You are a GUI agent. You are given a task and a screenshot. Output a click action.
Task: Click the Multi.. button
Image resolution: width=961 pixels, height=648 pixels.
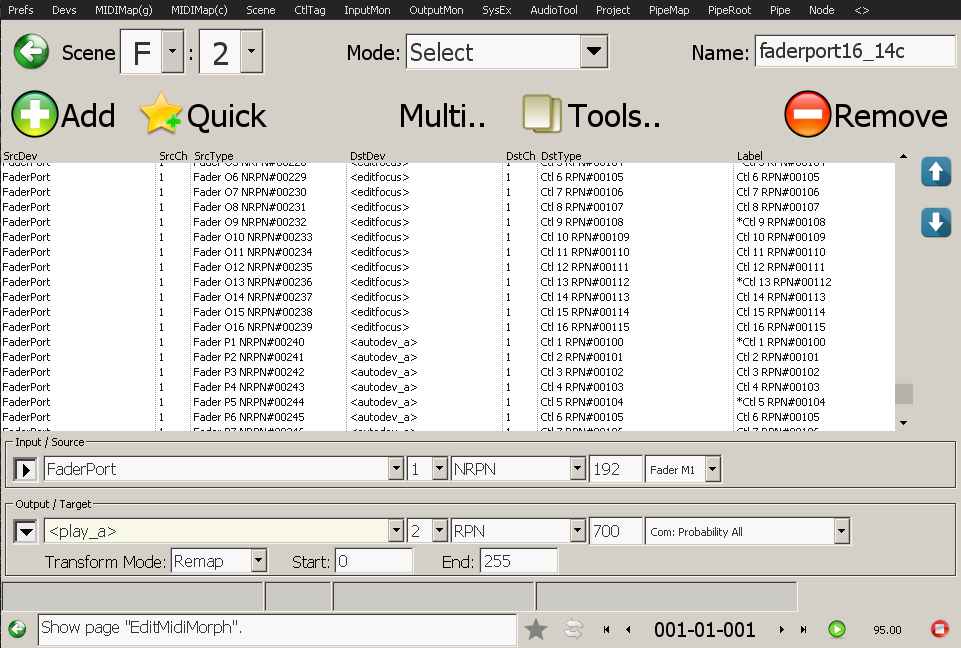tap(442, 116)
